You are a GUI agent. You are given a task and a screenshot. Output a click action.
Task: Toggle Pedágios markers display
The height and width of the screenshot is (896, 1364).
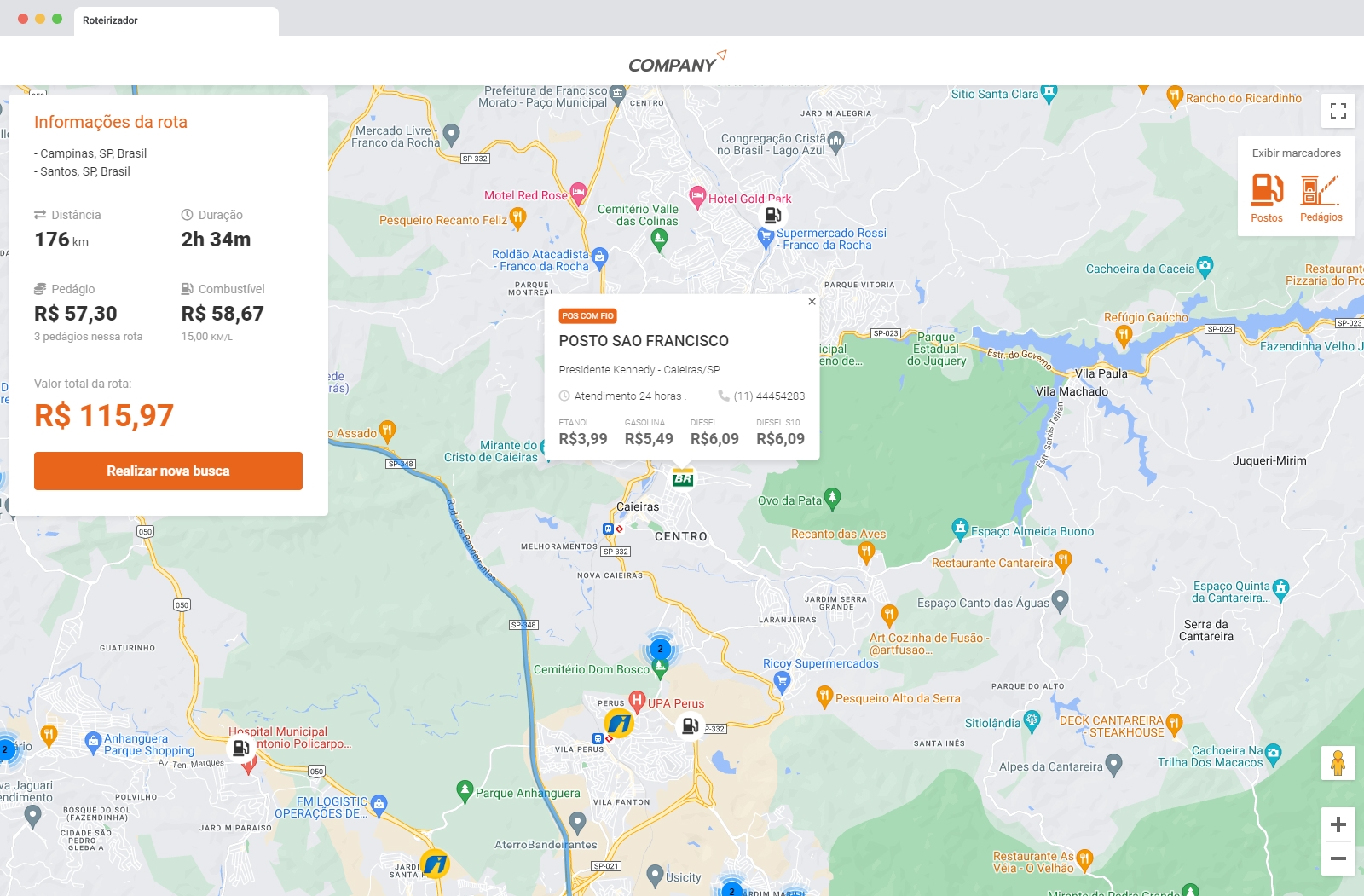coord(1321,198)
